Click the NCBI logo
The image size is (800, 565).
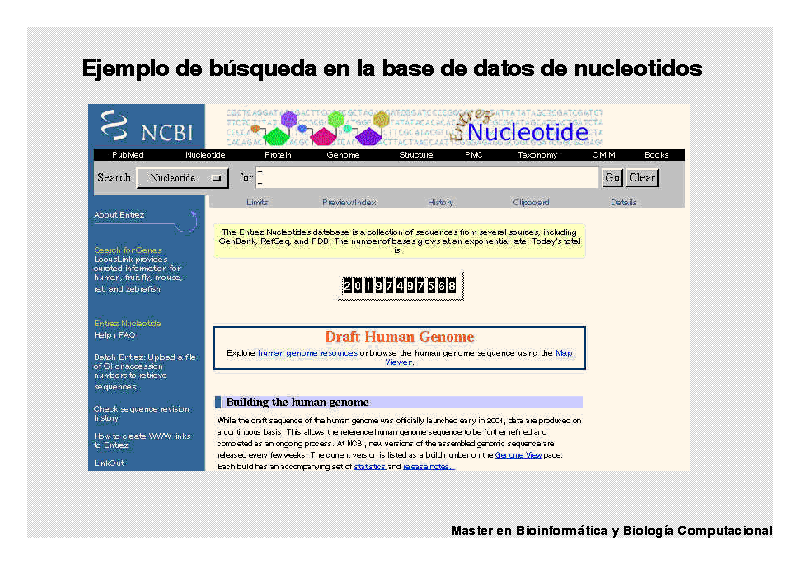coord(146,128)
